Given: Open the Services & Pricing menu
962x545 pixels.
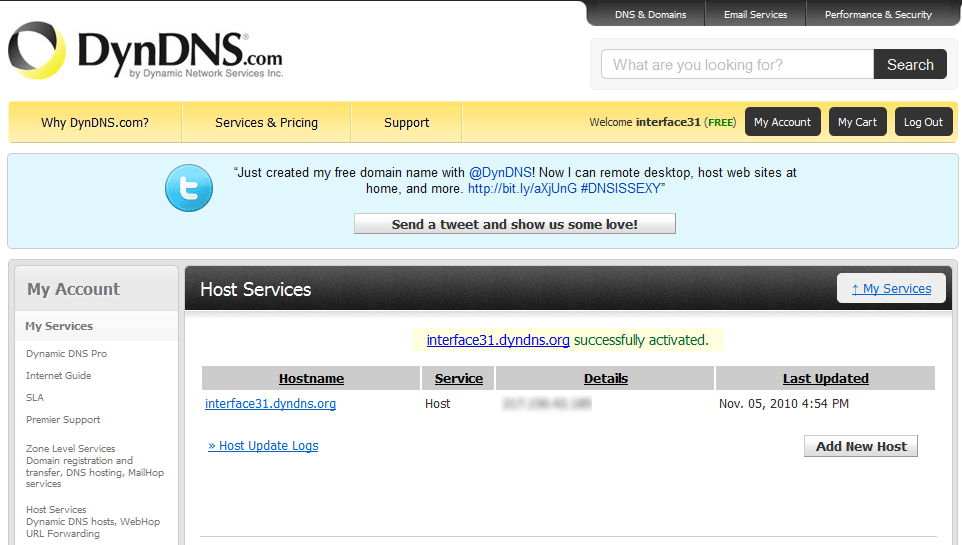Looking at the screenshot, I should click(x=266, y=123).
